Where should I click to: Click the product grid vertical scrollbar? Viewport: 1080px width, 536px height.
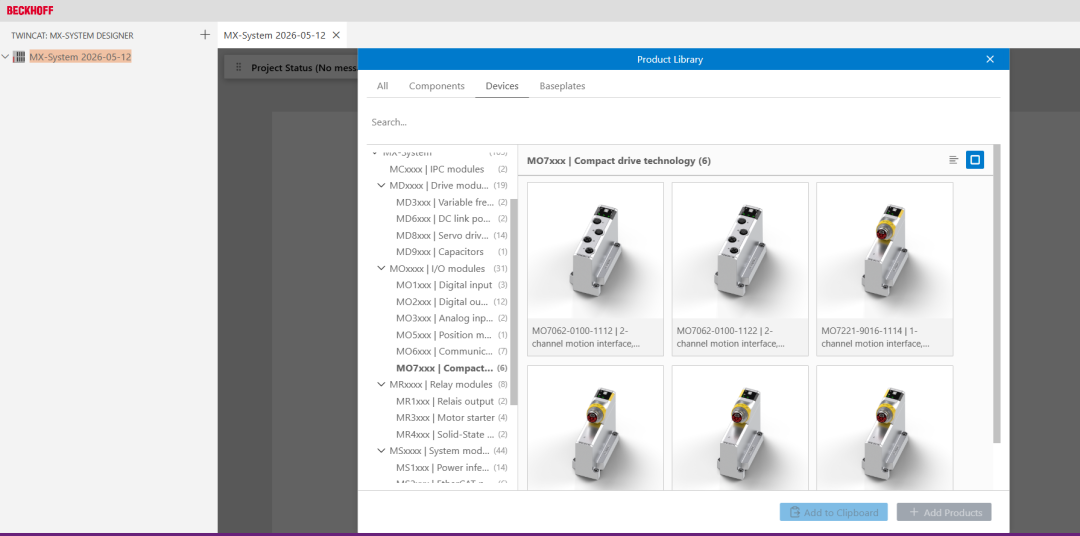pyautogui.click(x=997, y=293)
